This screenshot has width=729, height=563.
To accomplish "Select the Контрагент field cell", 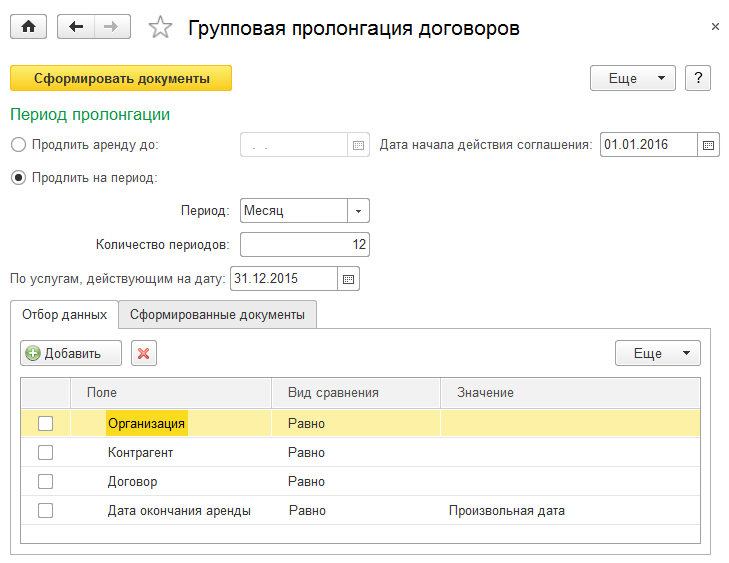I will 171,452.
